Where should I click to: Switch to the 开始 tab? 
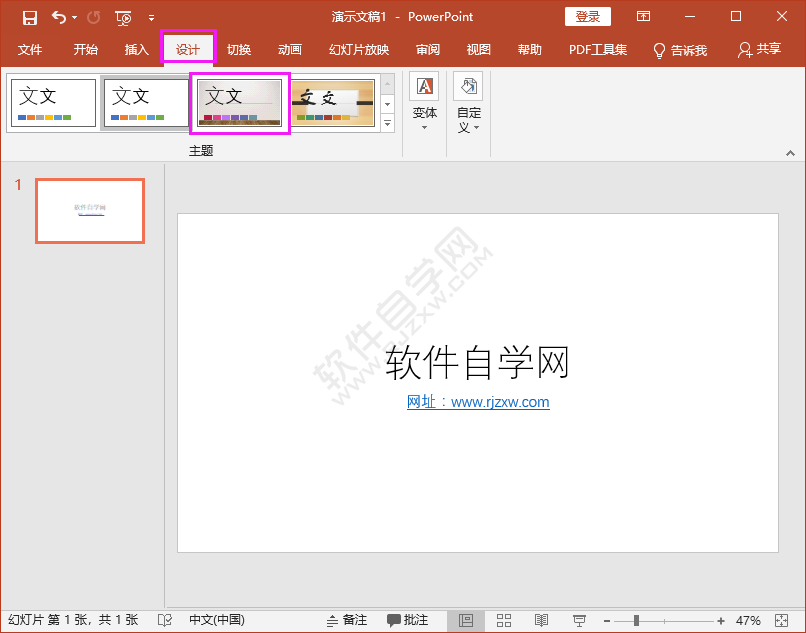[x=85, y=50]
